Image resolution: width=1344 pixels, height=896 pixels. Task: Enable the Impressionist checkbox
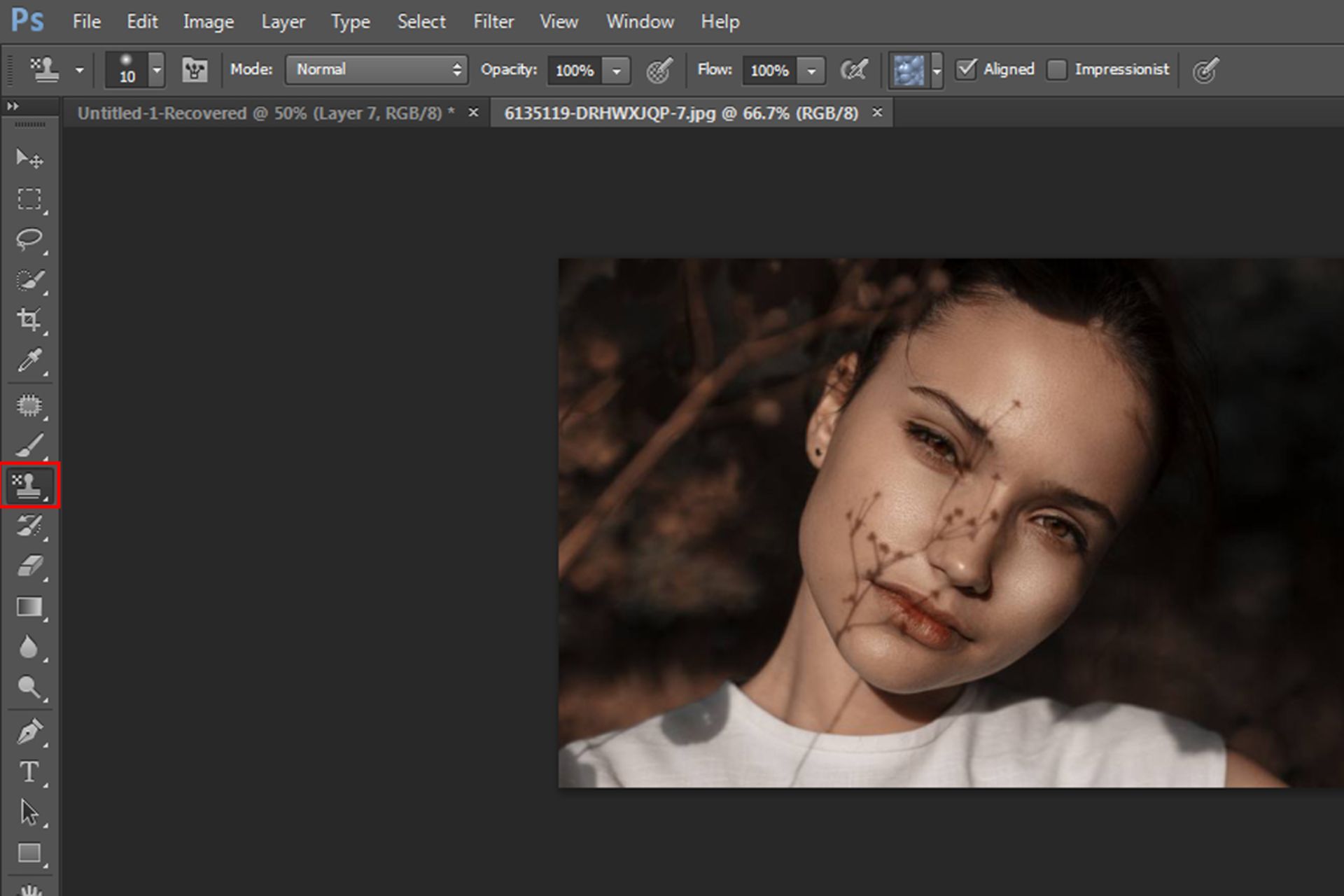pyautogui.click(x=1057, y=69)
